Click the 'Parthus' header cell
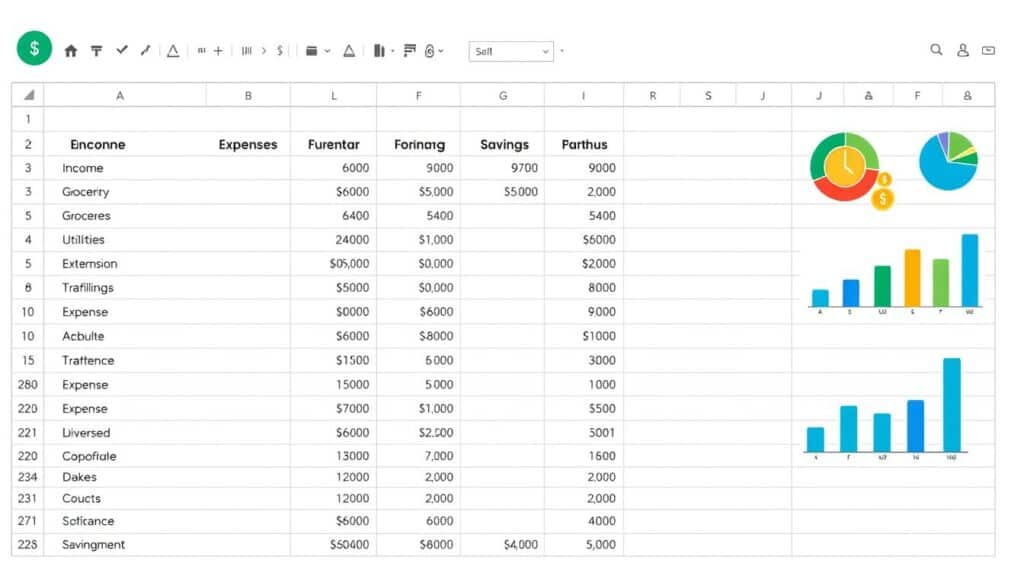The height and width of the screenshot is (585, 1024). [x=584, y=144]
